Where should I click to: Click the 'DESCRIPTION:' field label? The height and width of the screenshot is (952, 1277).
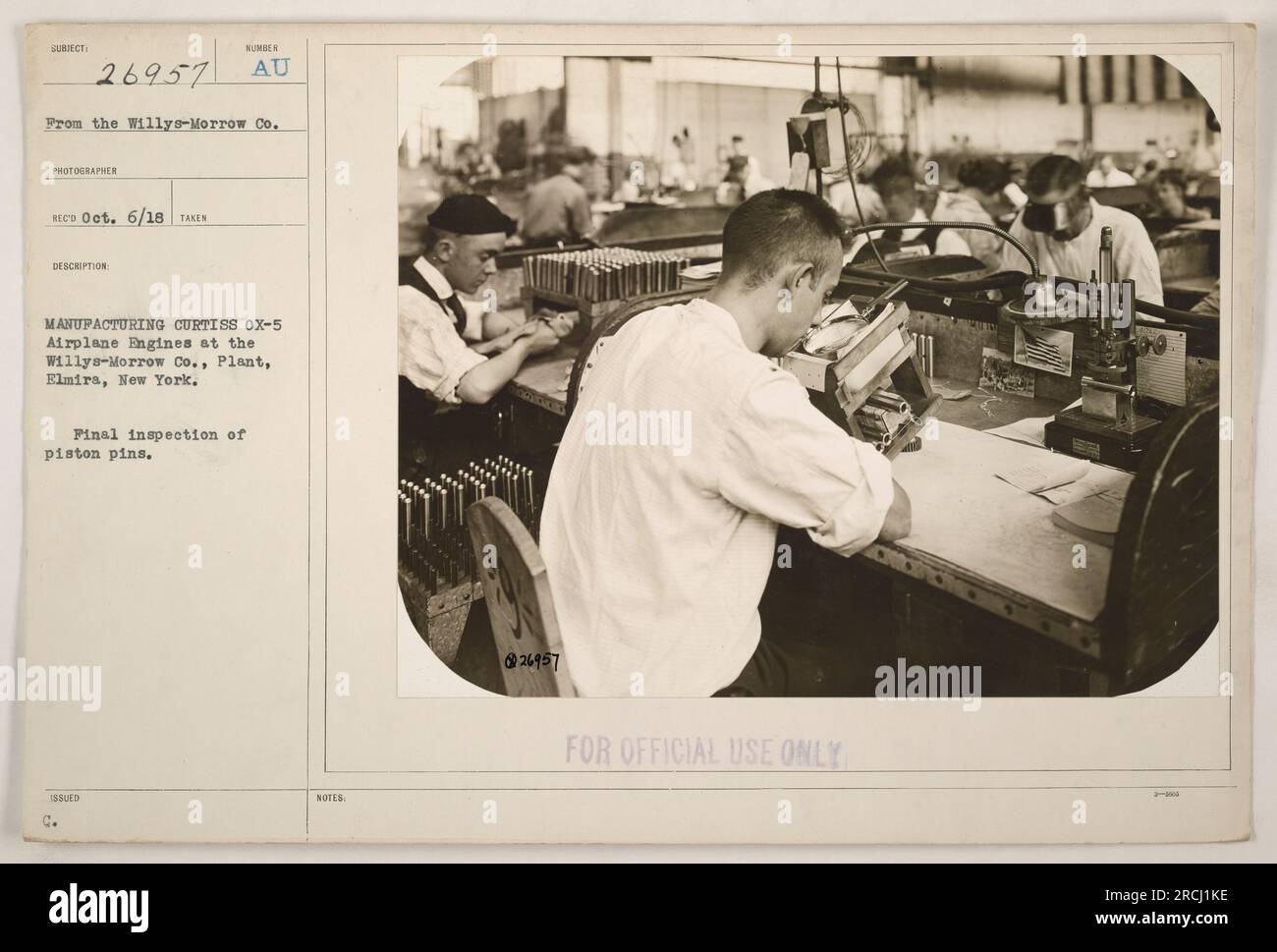coord(81,265)
